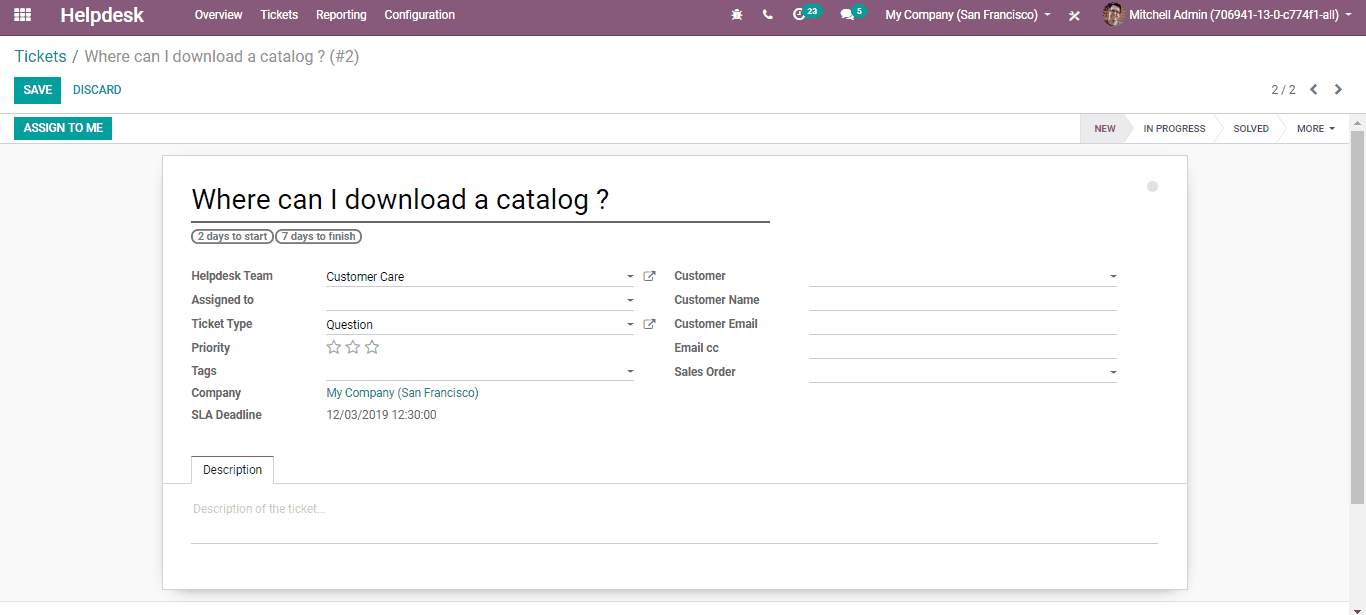Expand Tags dropdown
The width and height of the screenshot is (1366, 615).
(630, 372)
